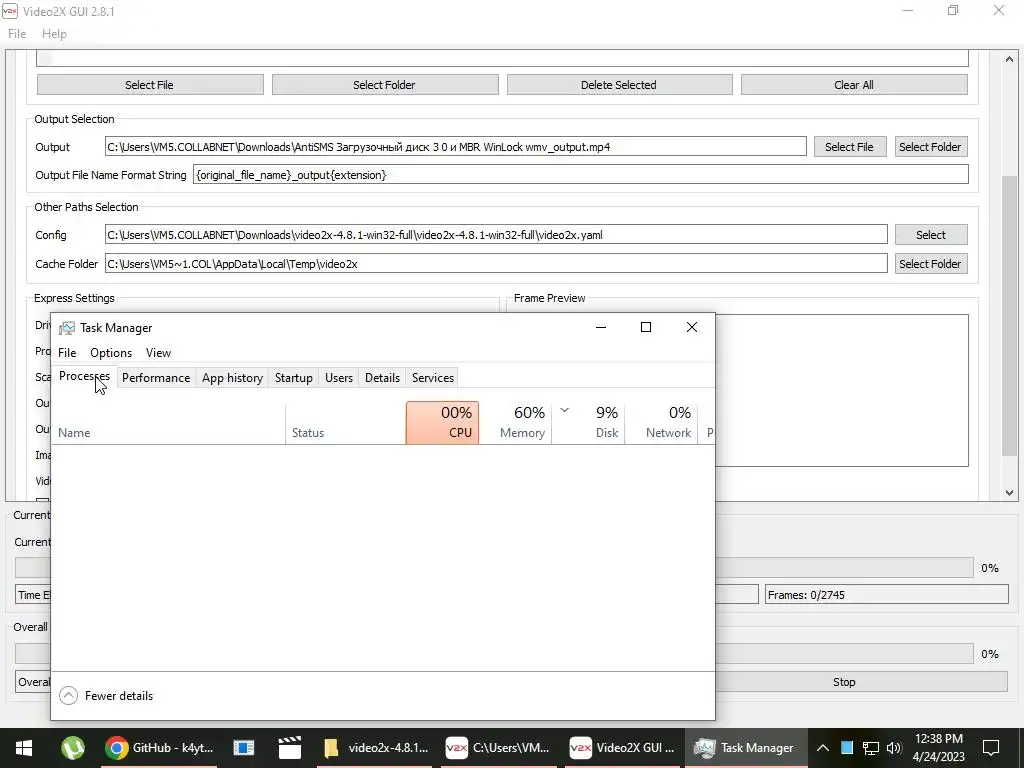Edit the Output path field

tap(455, 147)
